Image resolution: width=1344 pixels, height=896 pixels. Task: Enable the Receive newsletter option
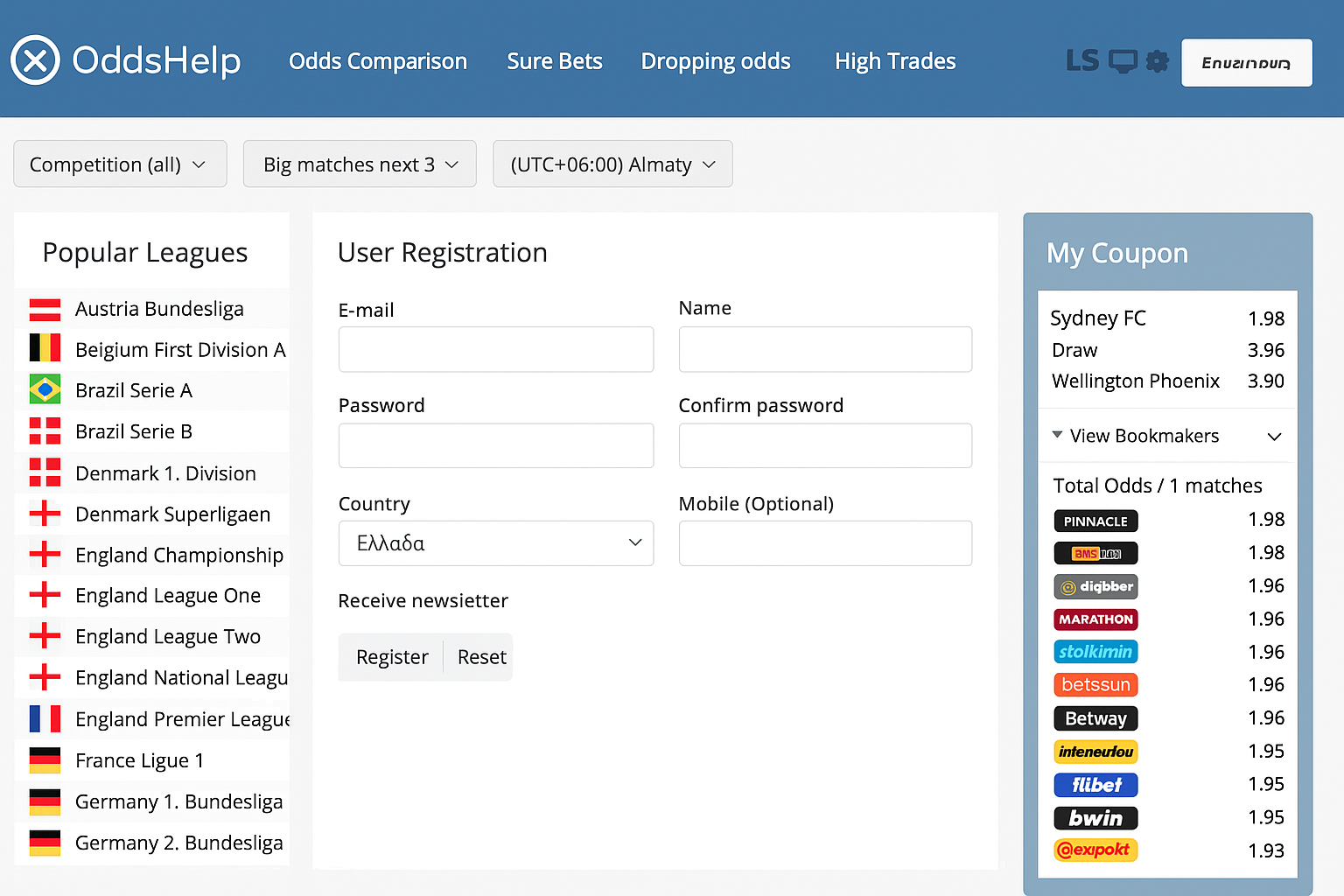tap(423, 601)
